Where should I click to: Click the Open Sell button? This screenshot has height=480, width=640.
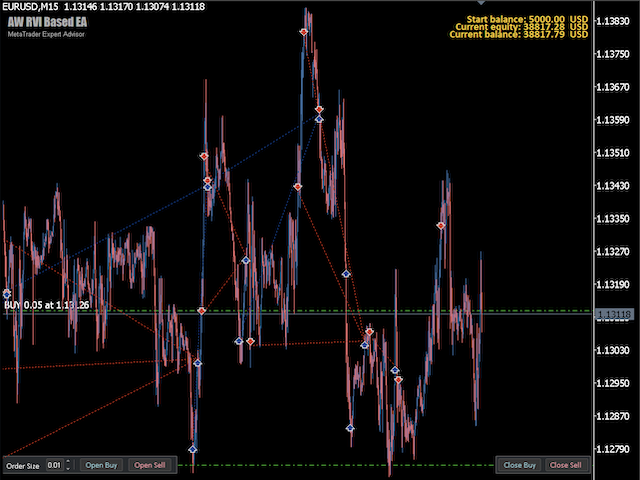(x=149, y=465)
